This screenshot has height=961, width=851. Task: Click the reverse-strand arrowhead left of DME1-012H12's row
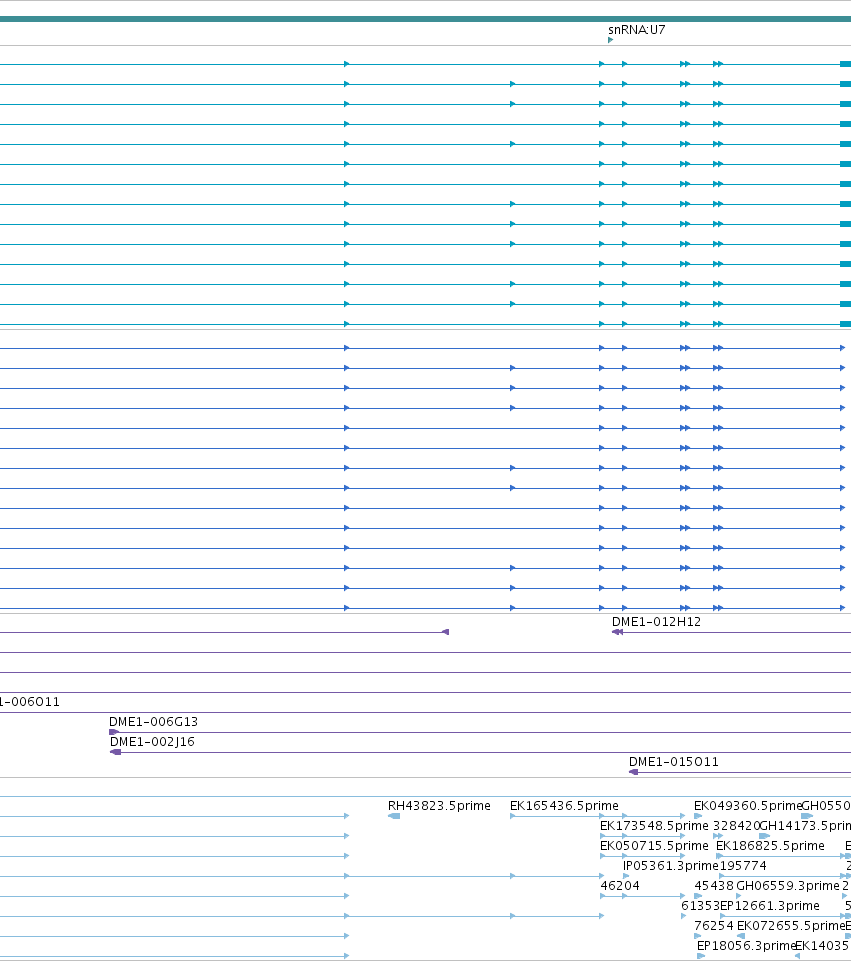446,632
